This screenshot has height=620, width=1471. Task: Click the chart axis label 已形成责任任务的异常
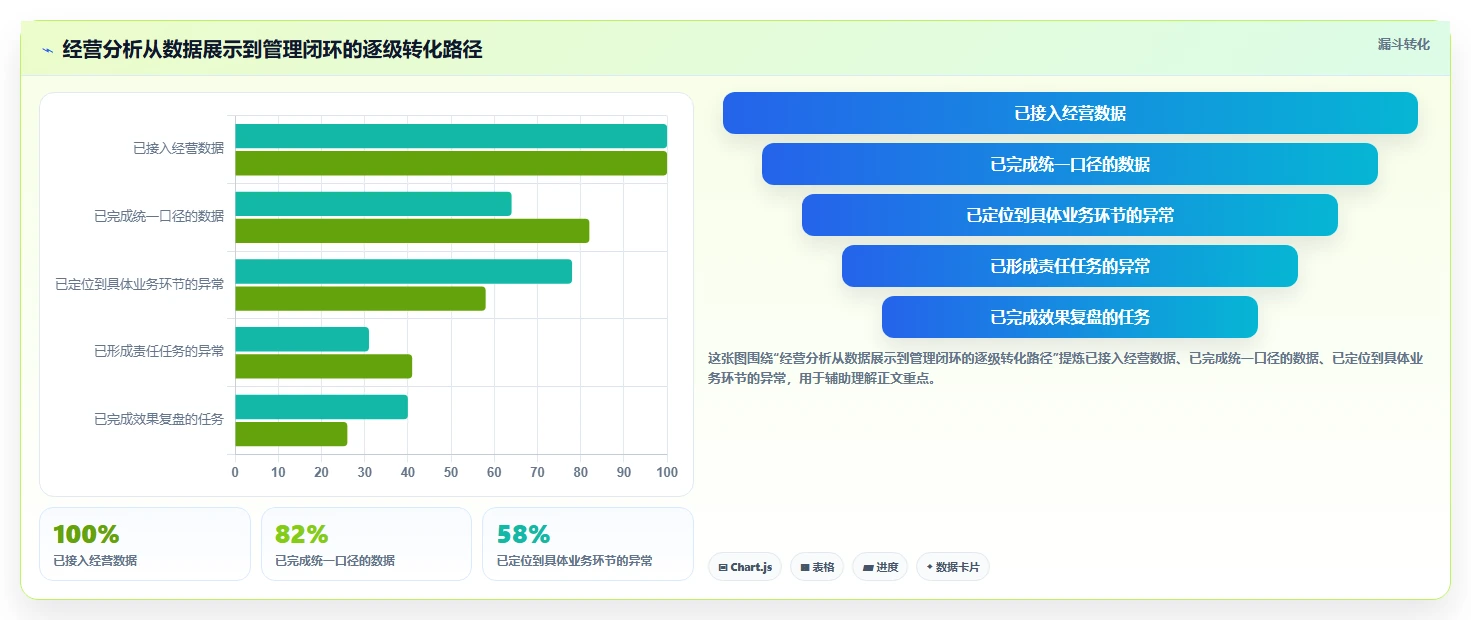click(x=159, y=351)
